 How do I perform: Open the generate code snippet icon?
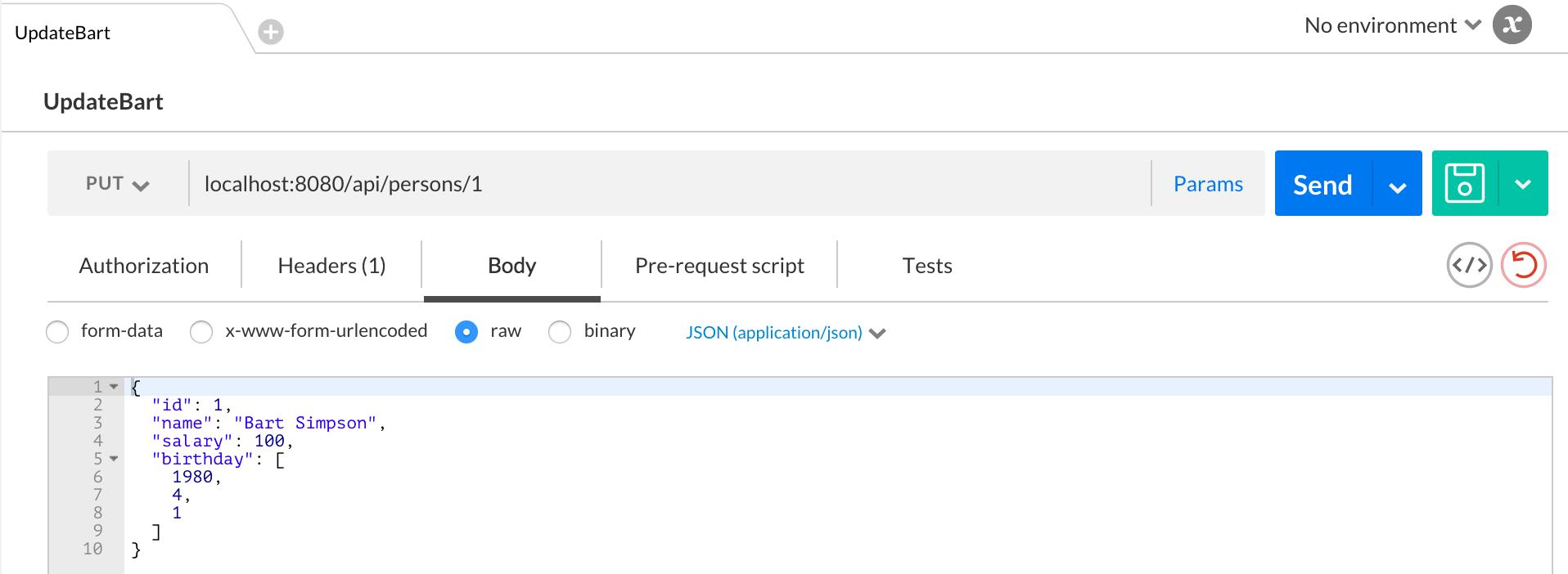click(x=1469, y=265)
